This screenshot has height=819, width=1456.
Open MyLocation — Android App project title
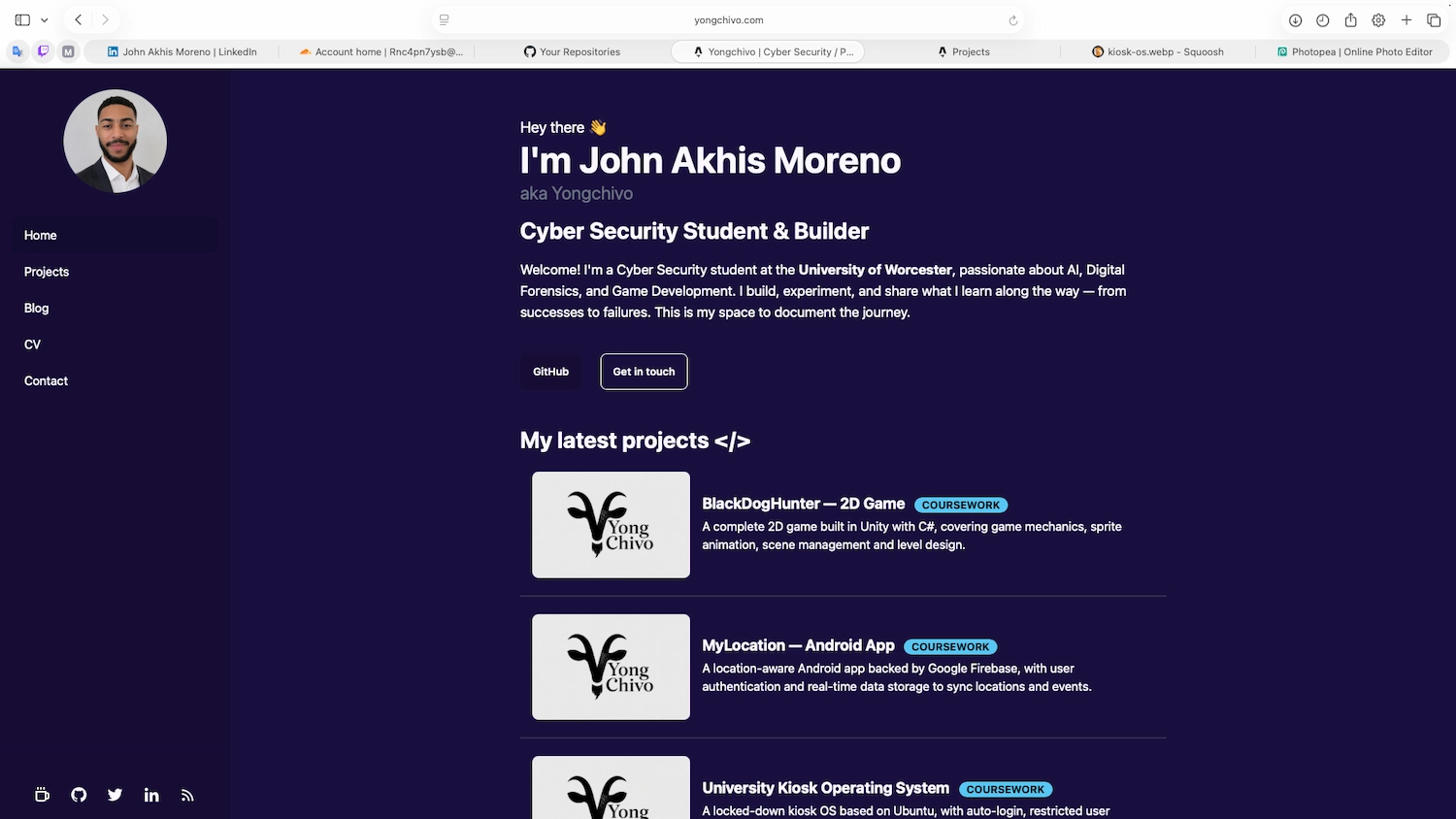pyautogui.click(x=798, y=645)
